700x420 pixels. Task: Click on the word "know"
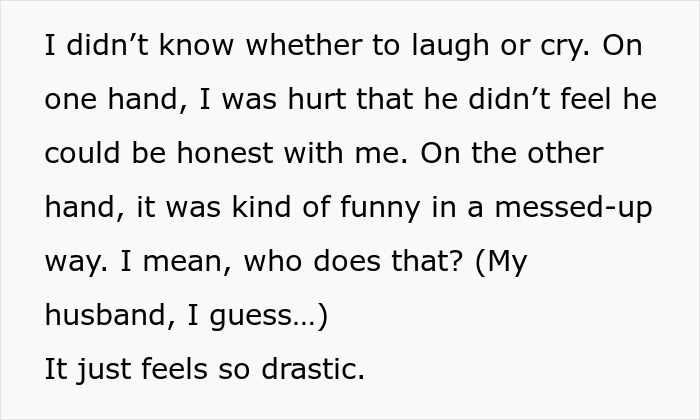(196, 45)
